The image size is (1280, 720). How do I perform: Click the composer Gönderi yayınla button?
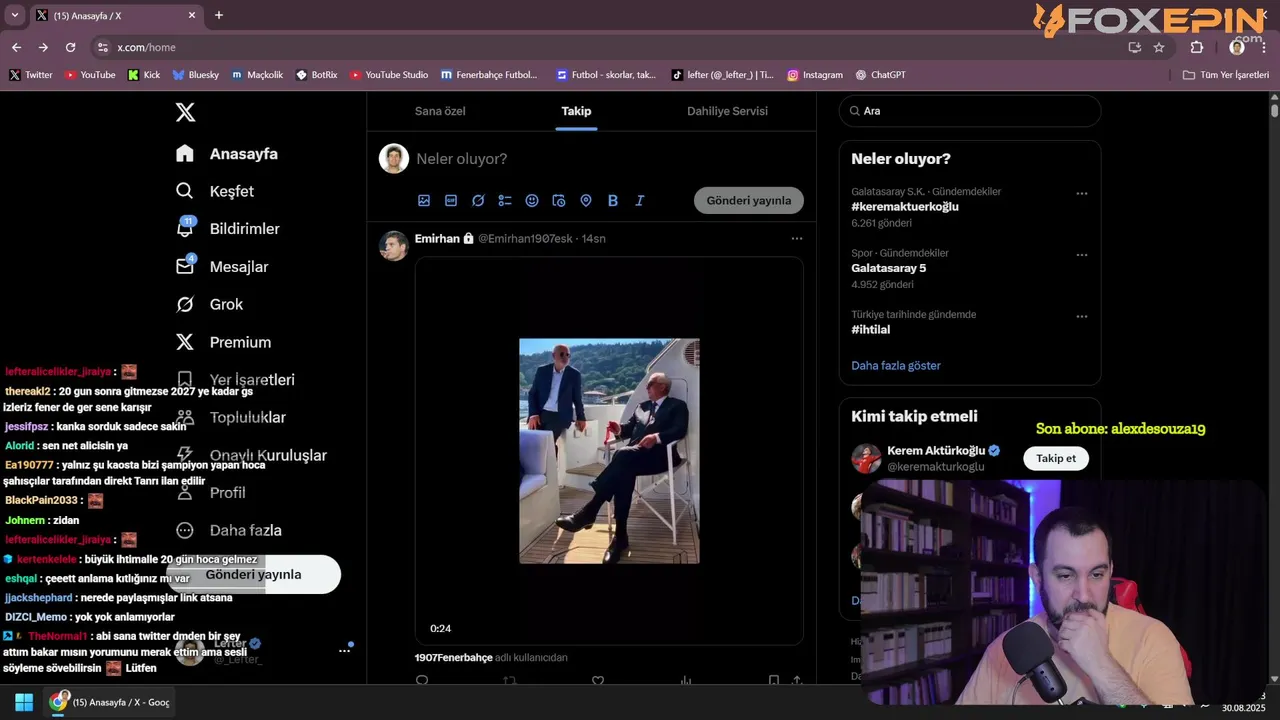(749, 200)
